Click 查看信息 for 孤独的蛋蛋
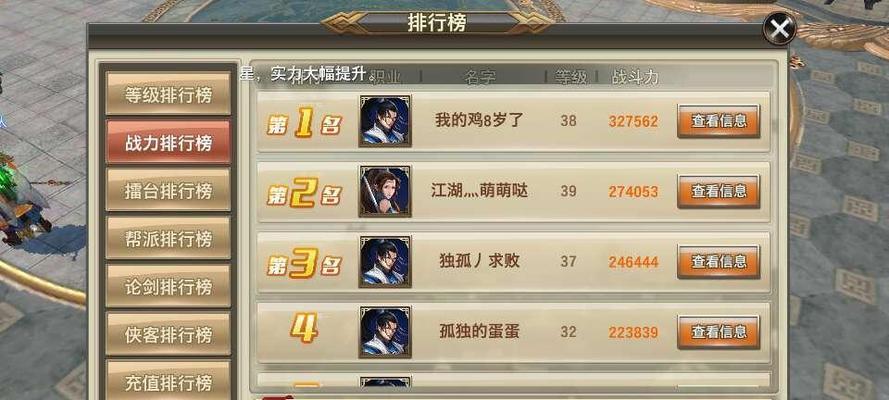 [718, 331]
